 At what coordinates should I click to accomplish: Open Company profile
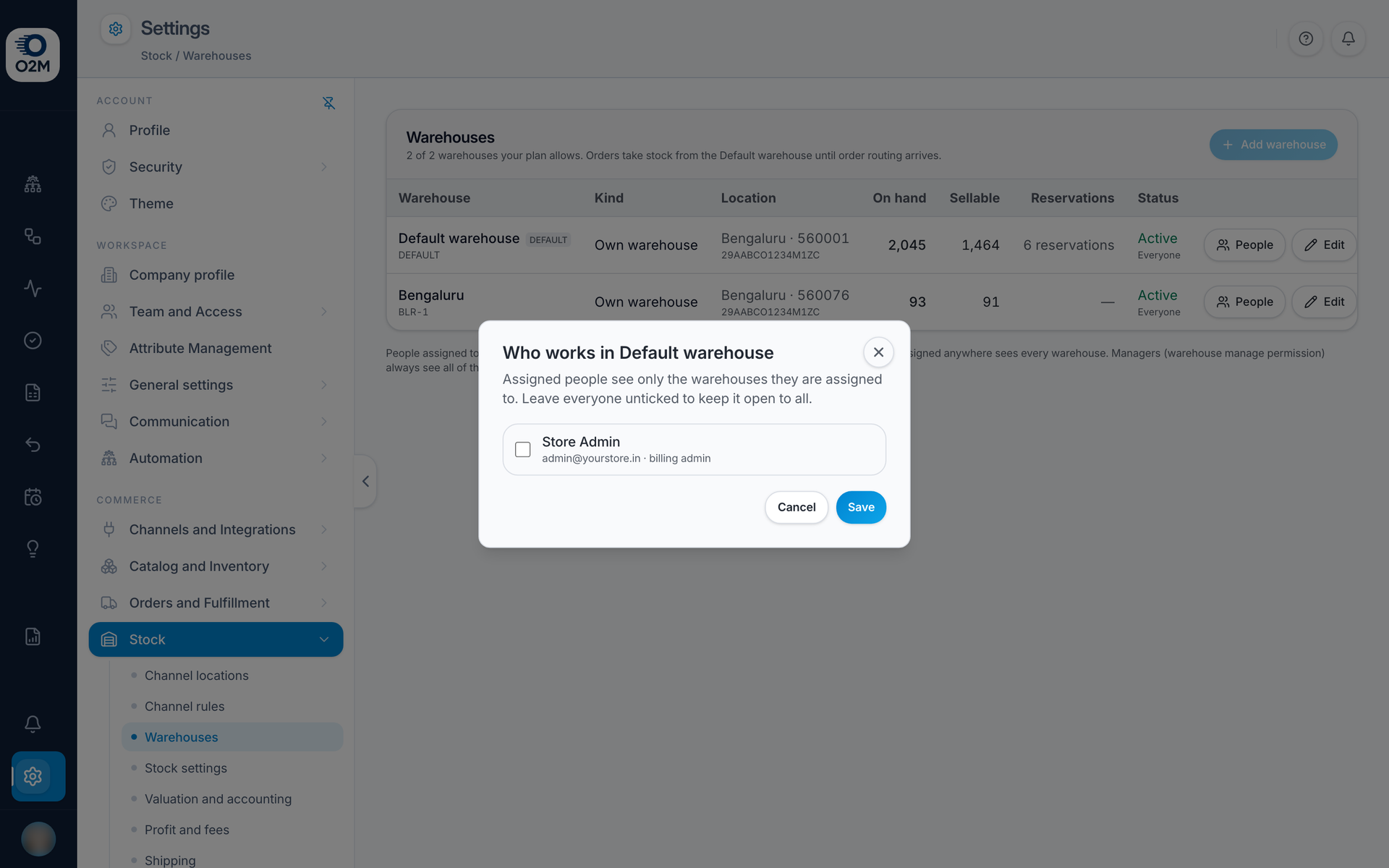tap(216, 275)
